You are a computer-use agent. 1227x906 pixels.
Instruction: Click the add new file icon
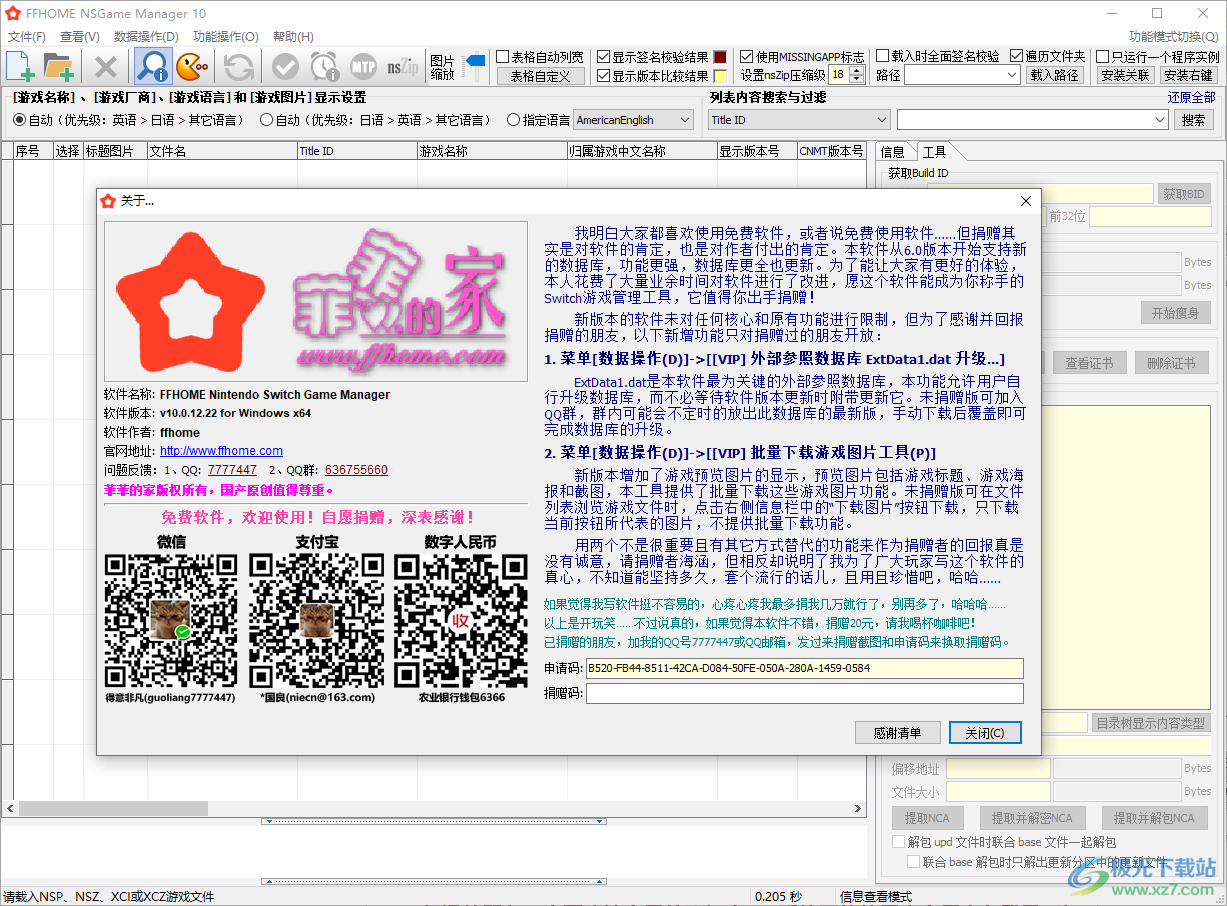click(21, 66)
